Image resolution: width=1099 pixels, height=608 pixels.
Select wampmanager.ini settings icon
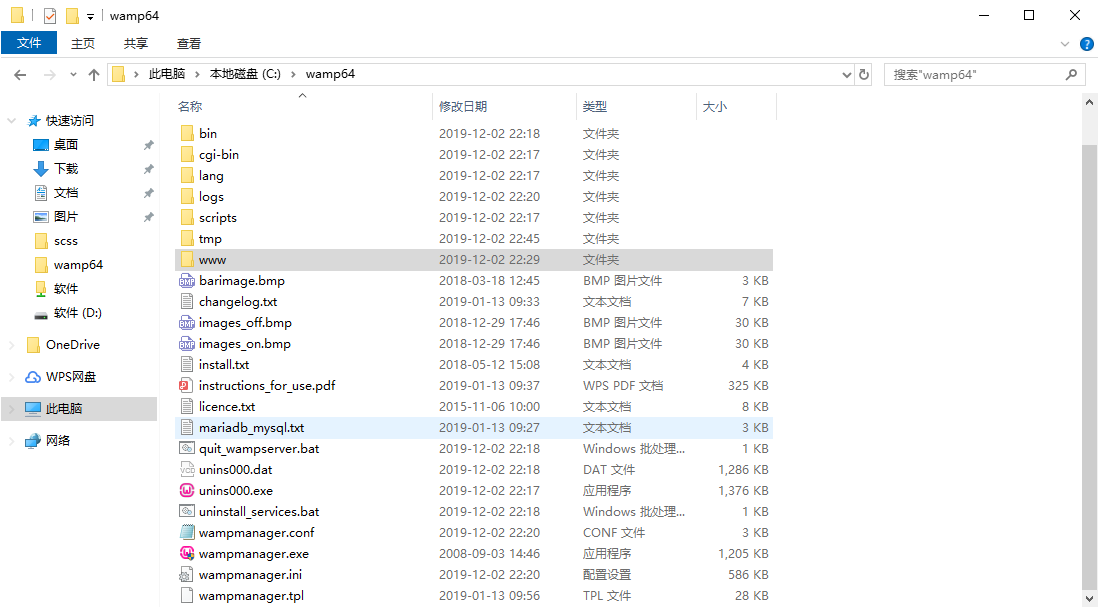click(x=186, y=574)
